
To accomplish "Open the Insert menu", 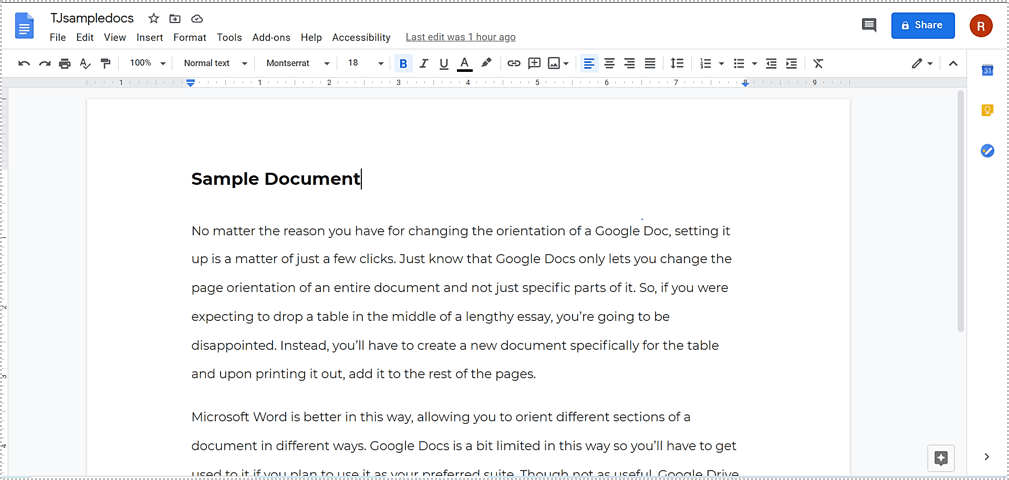I will coord(150,37).
